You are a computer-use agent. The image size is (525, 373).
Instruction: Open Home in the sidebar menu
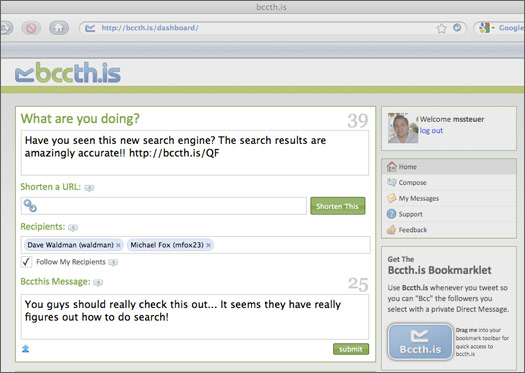click(449, 167)
